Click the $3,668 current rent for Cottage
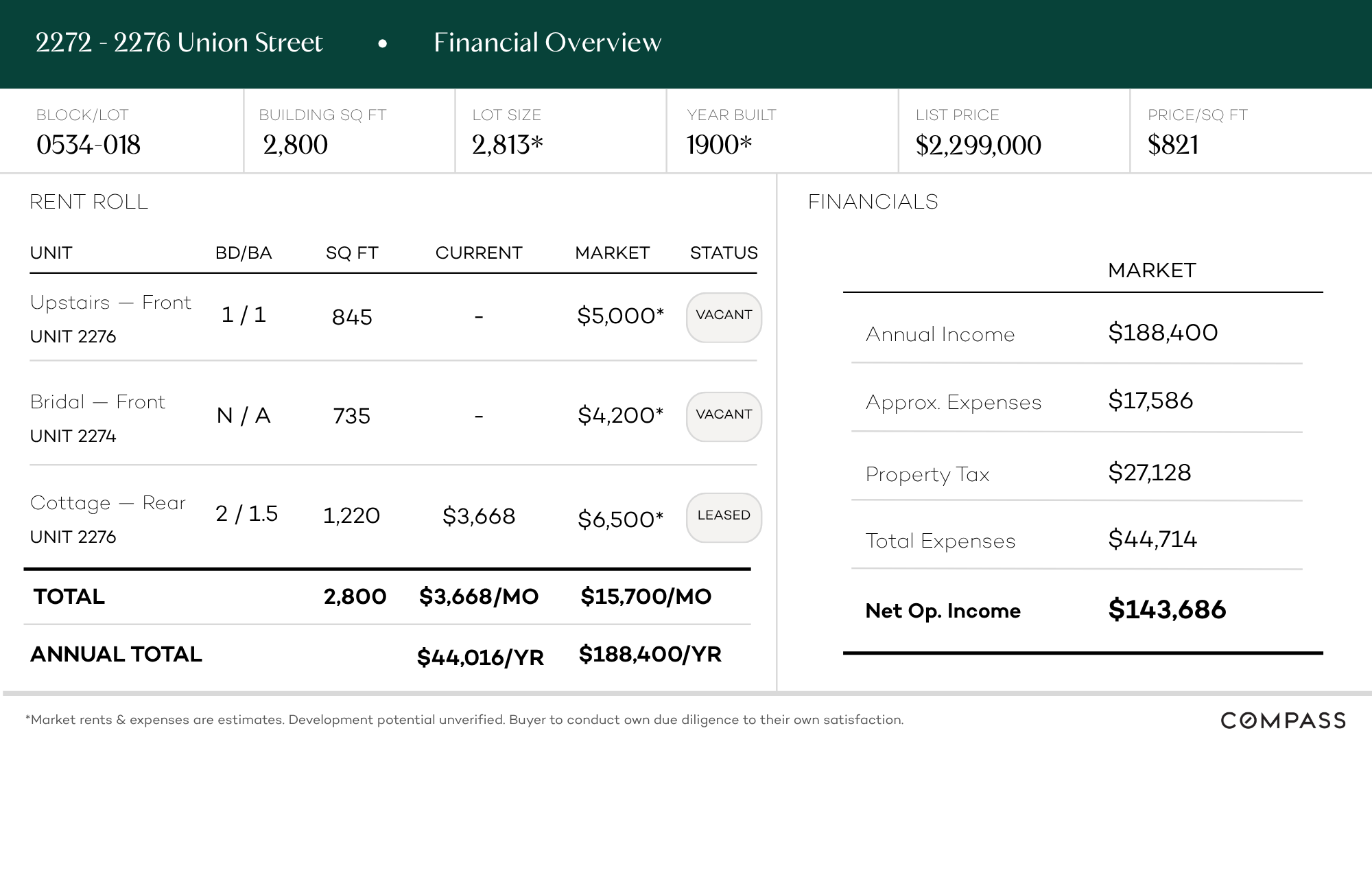This screenshot has width=1372, height=888. 479,516
